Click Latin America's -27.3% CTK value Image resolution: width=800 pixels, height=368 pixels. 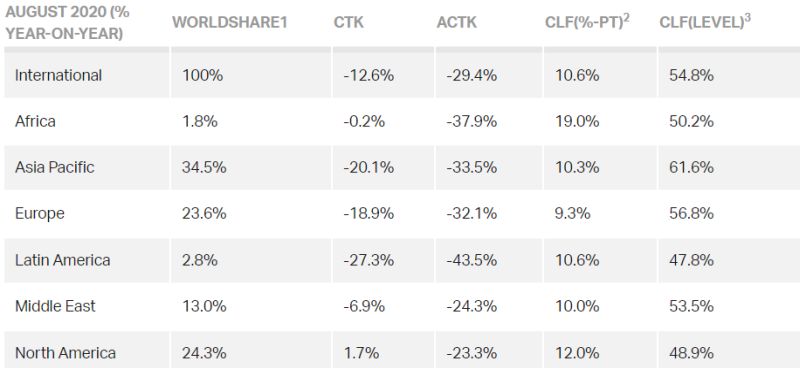coord(368,260)
